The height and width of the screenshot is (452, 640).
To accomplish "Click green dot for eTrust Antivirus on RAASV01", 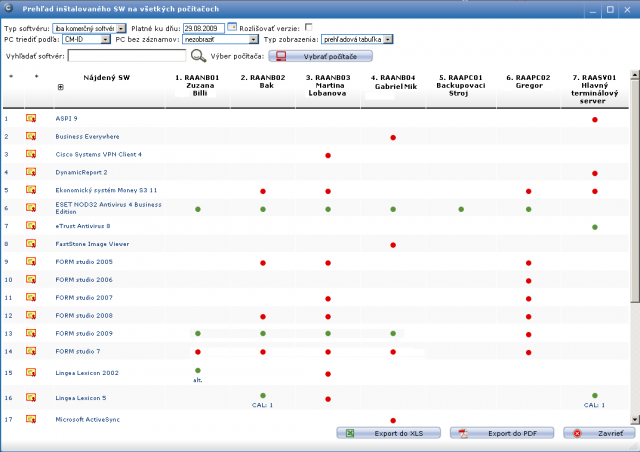I will tap(595, 227).
